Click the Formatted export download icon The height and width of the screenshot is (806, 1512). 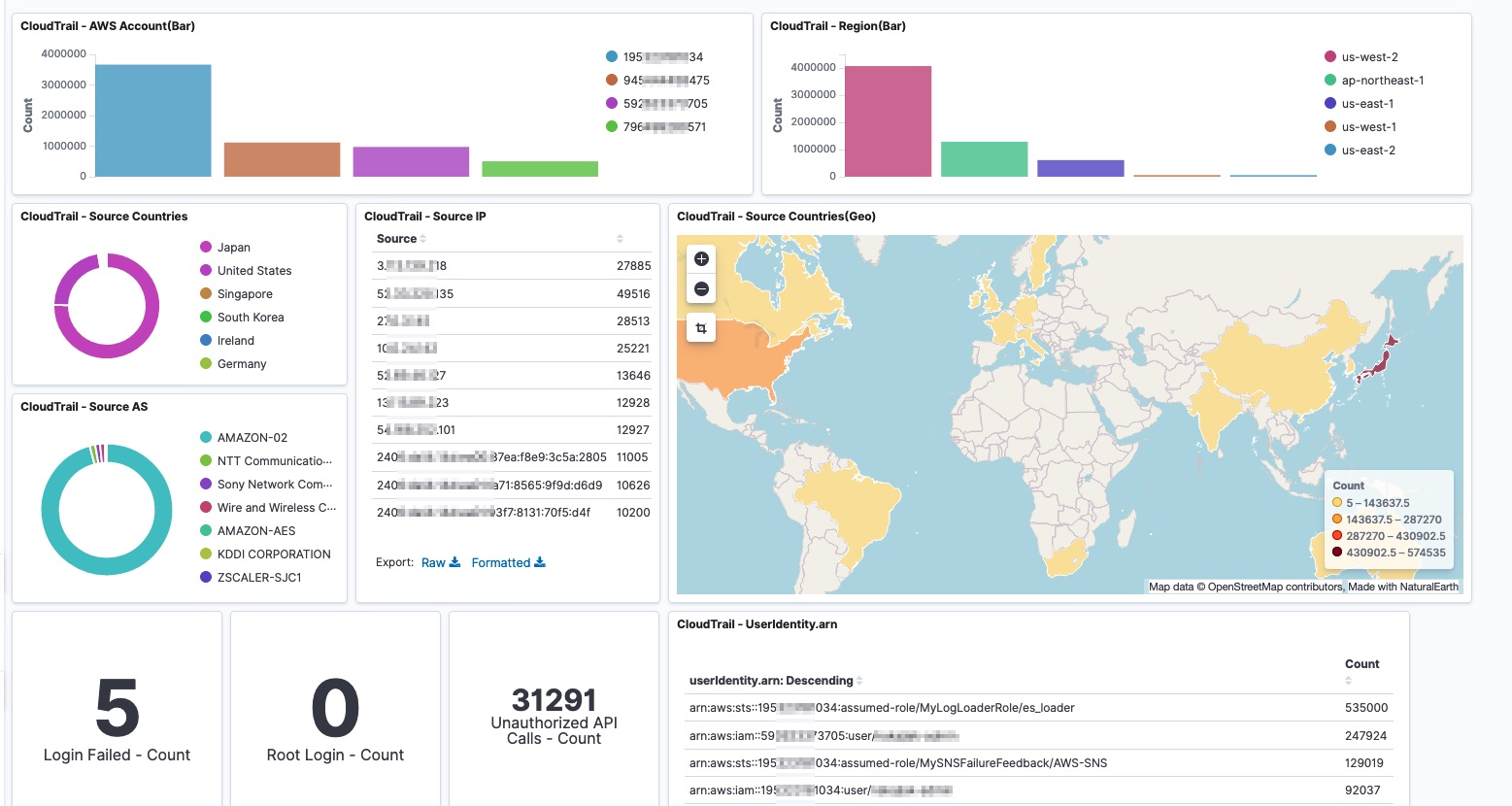(540, 562)
